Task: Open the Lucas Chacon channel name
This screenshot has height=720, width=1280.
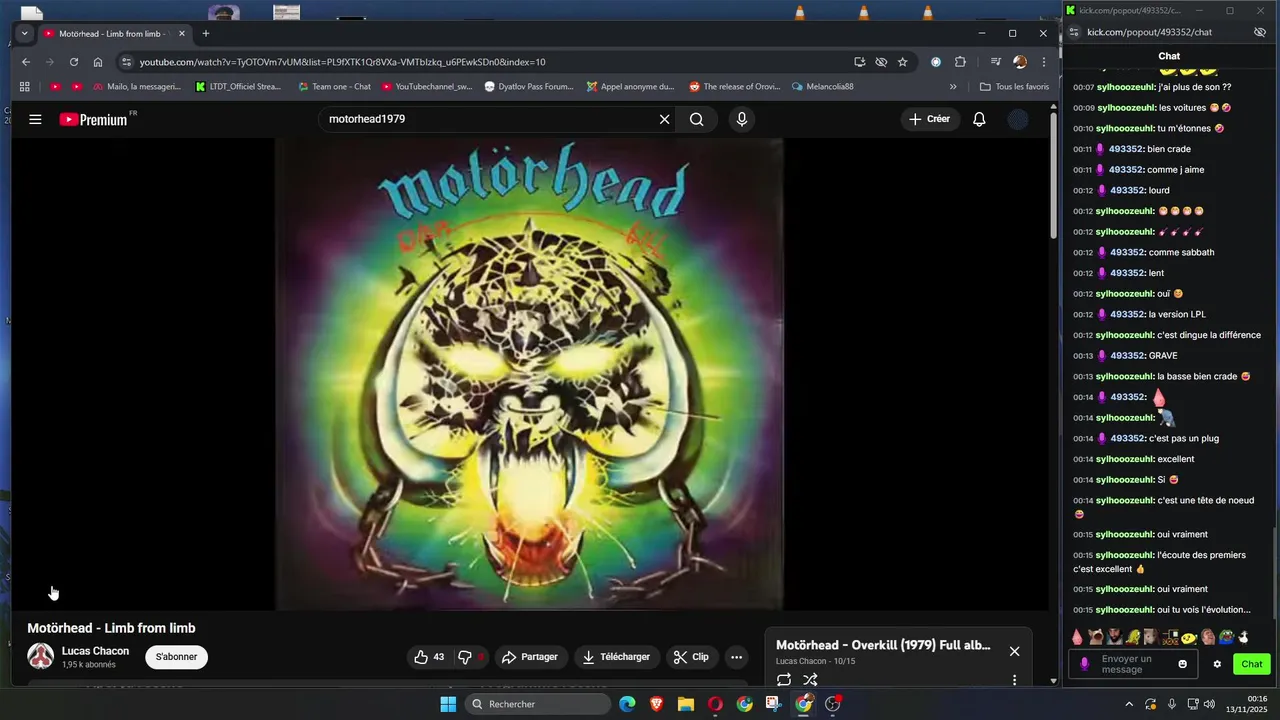Action: [x=95, y=651]
